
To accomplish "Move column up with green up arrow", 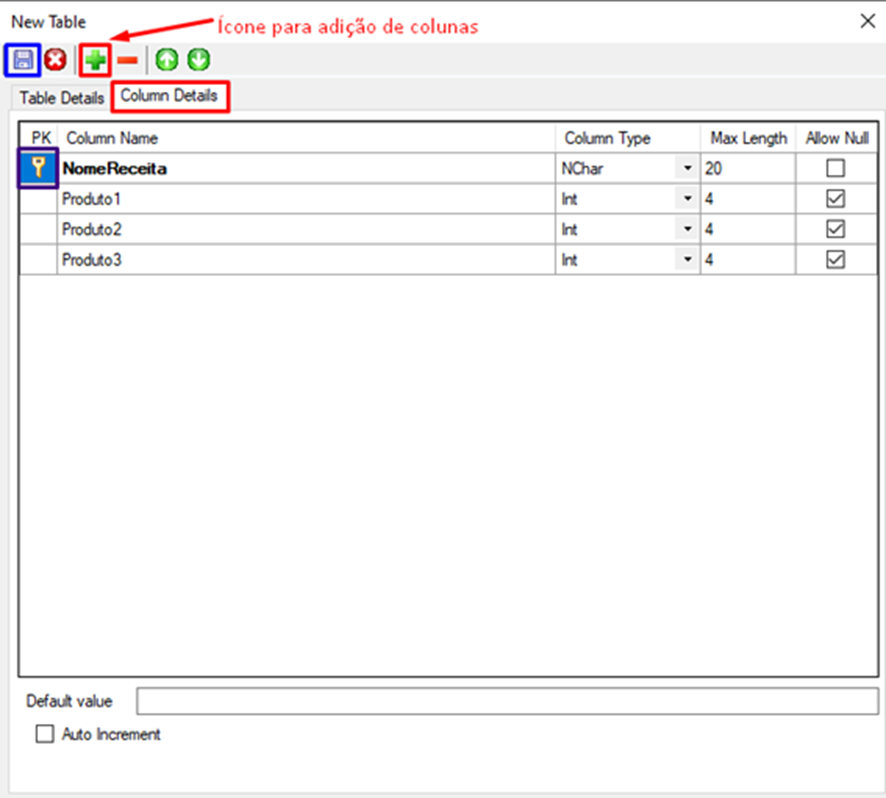I will click(166, 61).
